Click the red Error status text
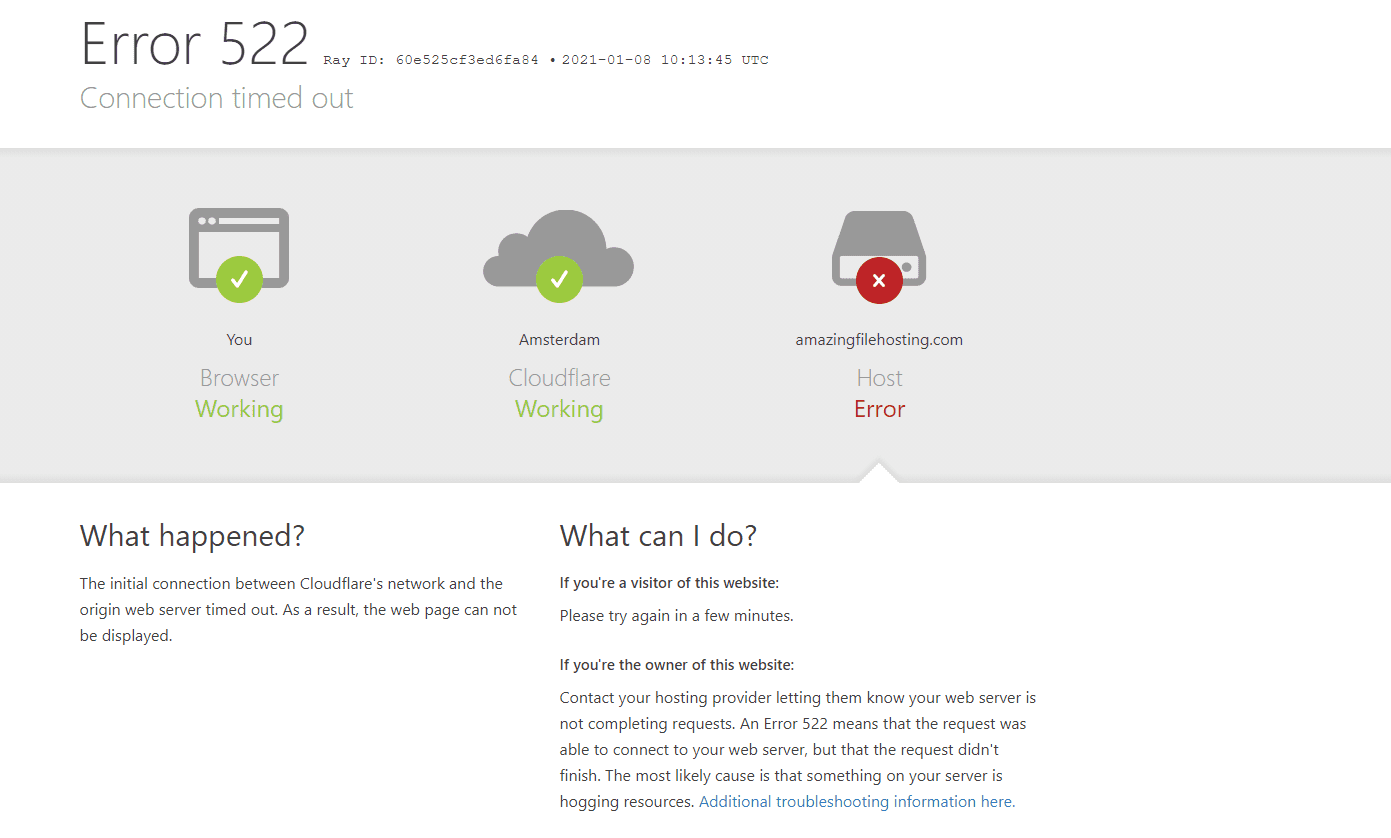 (879, 409)
